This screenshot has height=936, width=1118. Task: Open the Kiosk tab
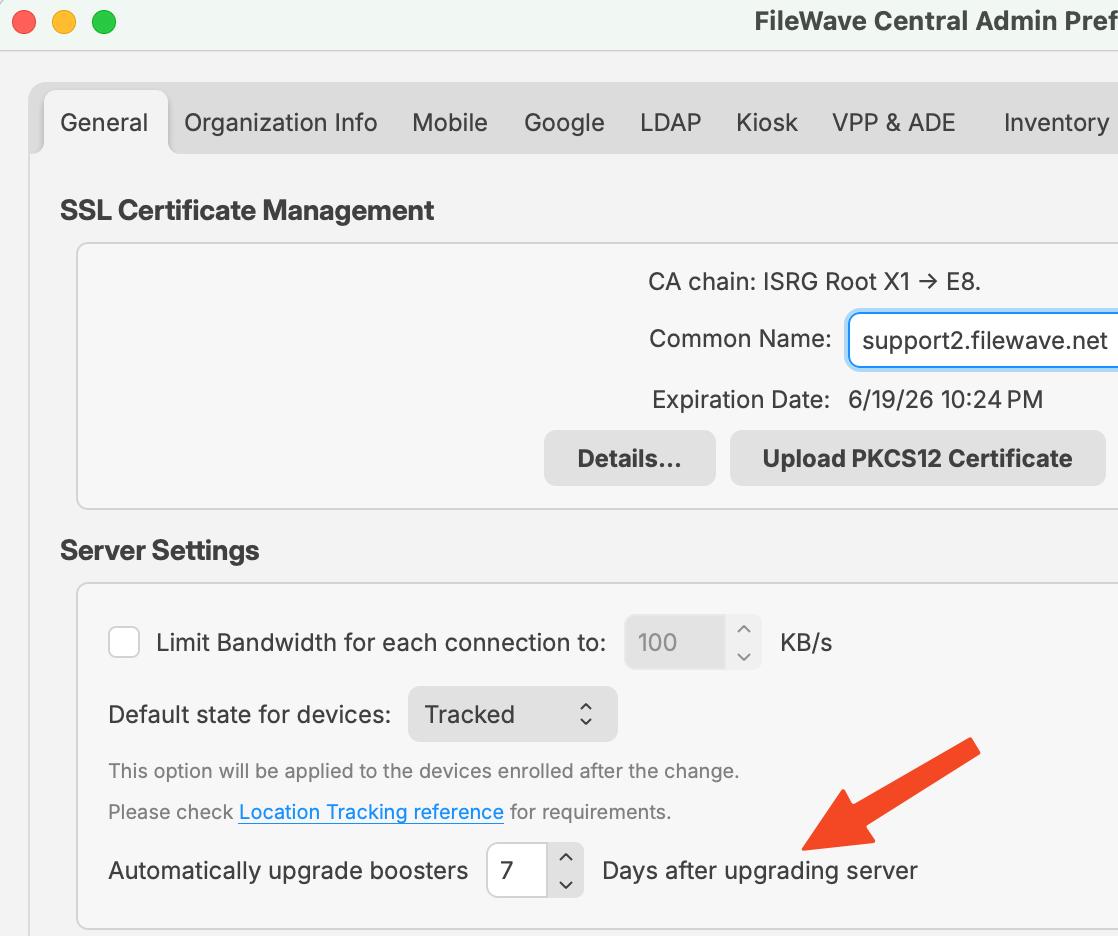pyautogui.click(x=766, y=122)
